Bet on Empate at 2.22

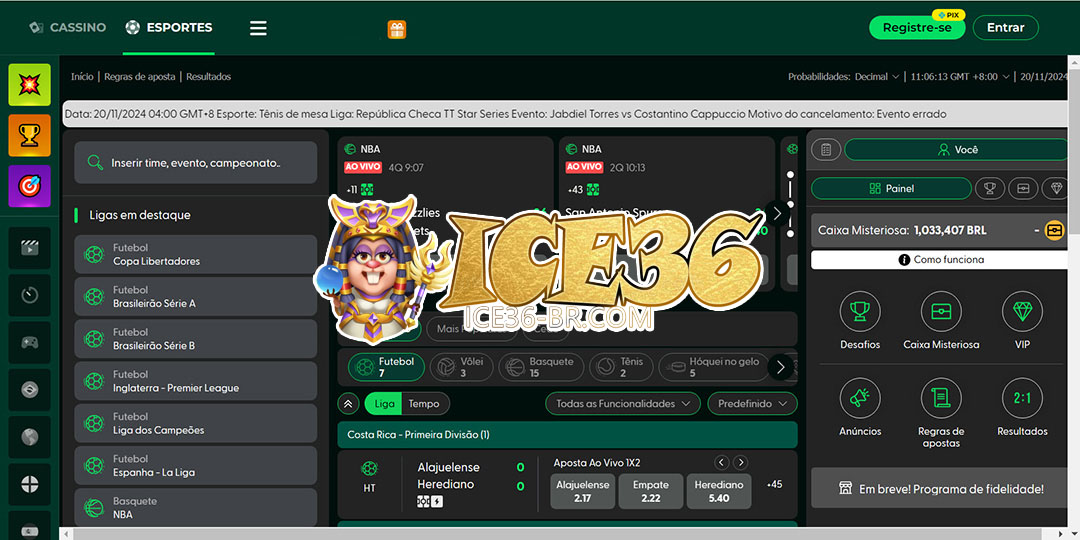tap(651, 491)
